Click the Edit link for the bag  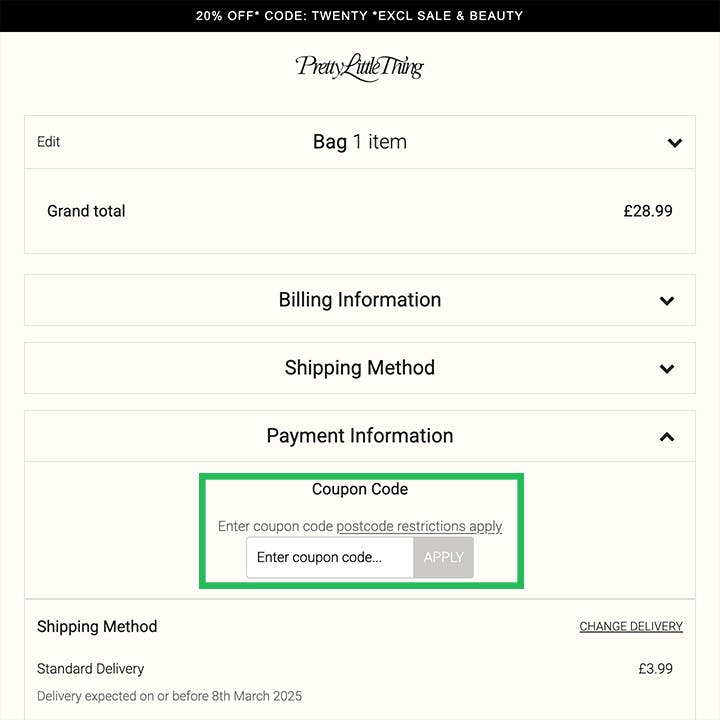[x=49, y=142]
